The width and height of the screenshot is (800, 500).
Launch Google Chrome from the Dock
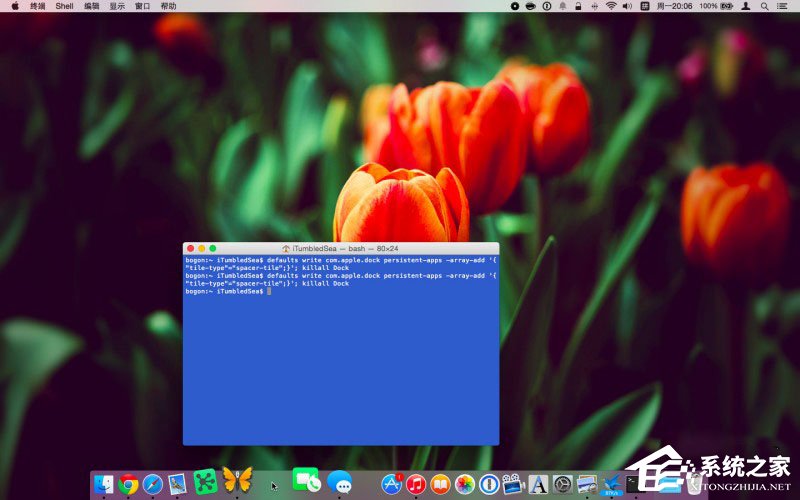128,484
